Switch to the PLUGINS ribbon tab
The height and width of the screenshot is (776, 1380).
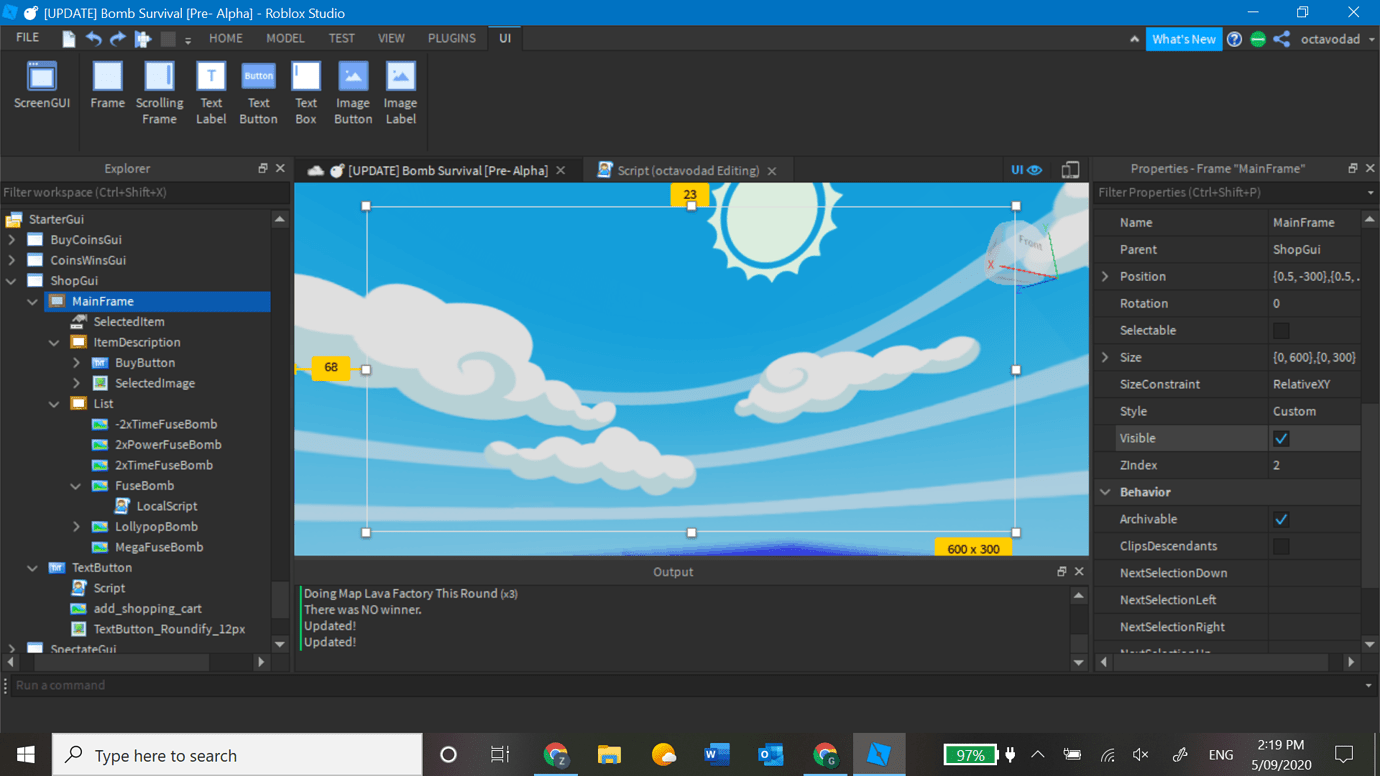(x=452, y=38)
